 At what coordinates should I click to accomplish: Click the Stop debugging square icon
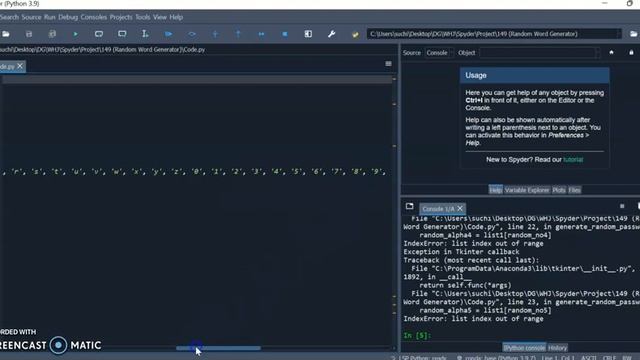click(285, 34)
